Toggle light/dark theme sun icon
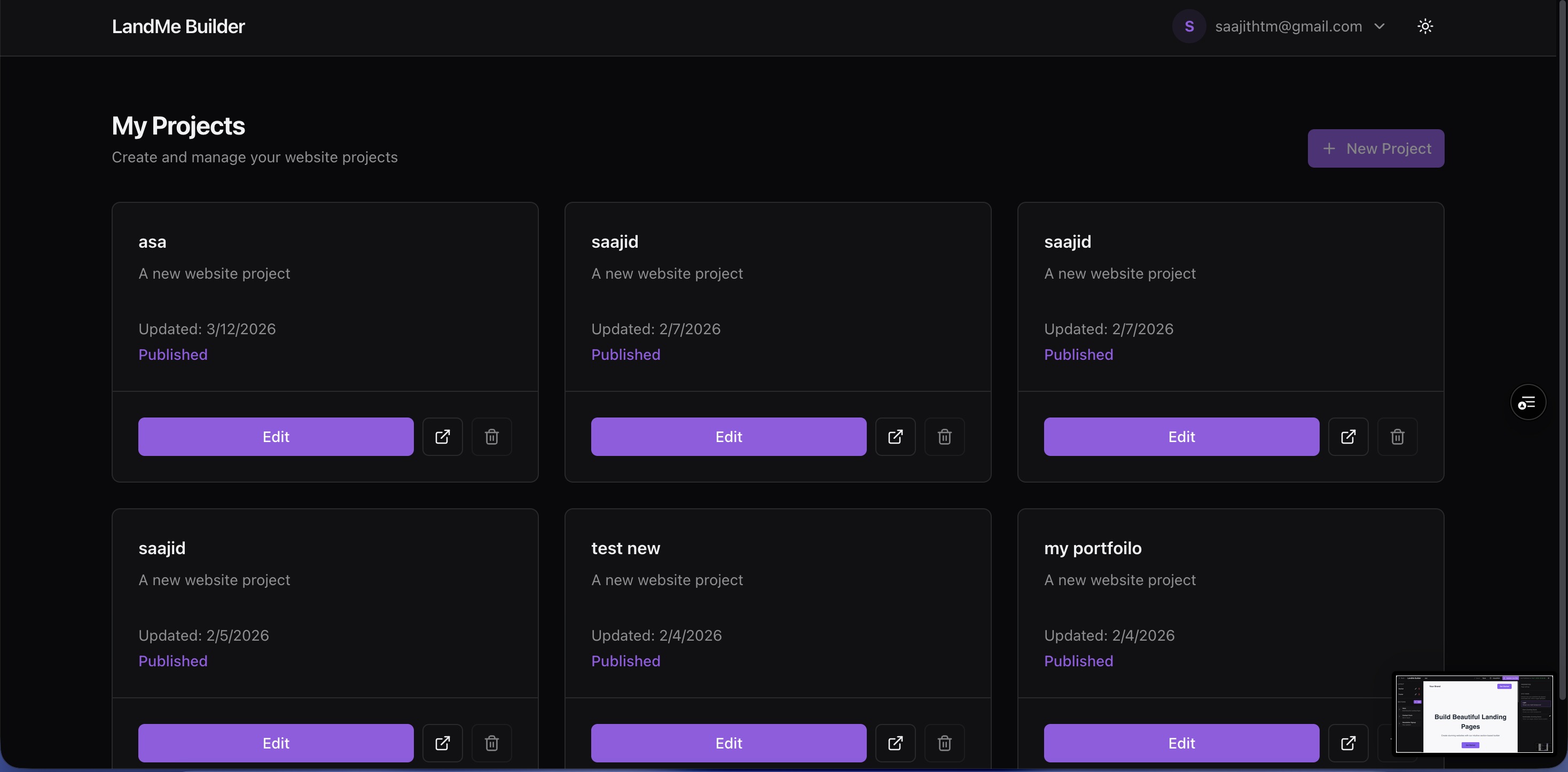 click(x=1425, y=26)
